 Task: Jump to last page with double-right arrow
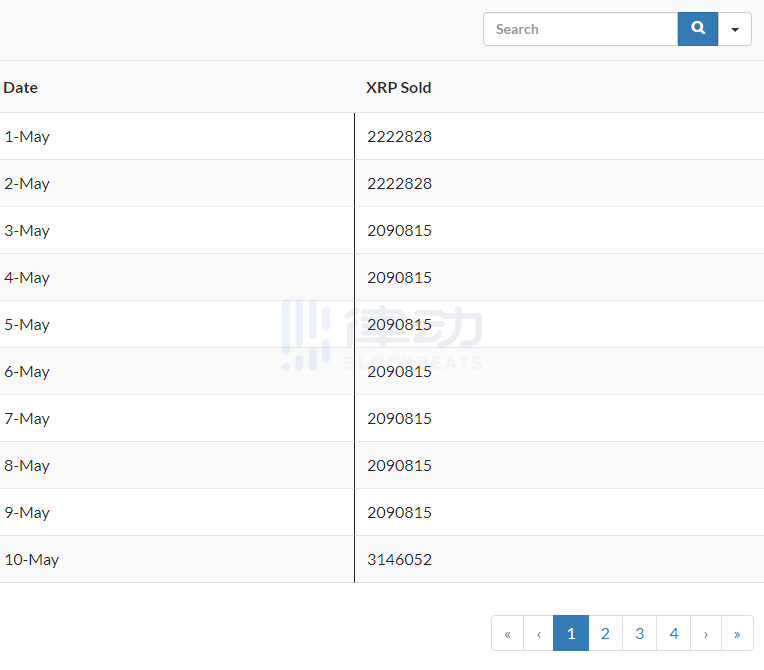point(737,633)
